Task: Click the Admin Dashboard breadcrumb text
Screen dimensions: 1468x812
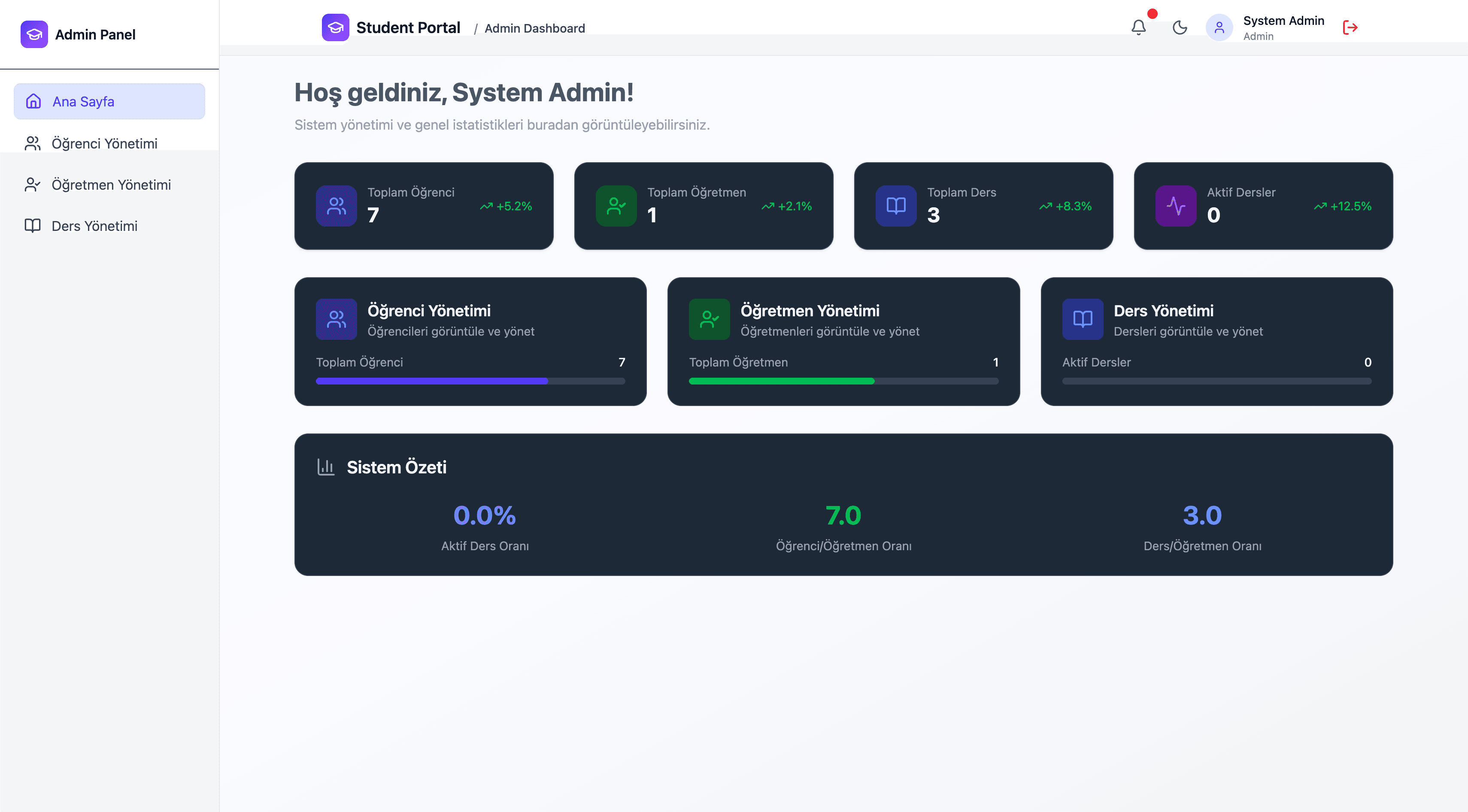Action: pyautogui.click(x=534, y=28)
